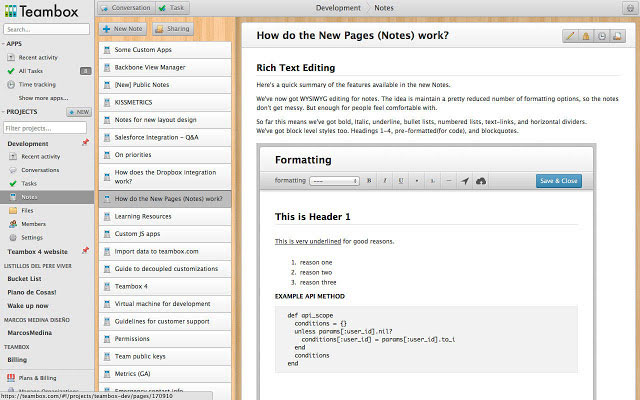Click Save & Close button
Image resolution: width=640 pixels, height=400 pixels.
tap(558, 181)
